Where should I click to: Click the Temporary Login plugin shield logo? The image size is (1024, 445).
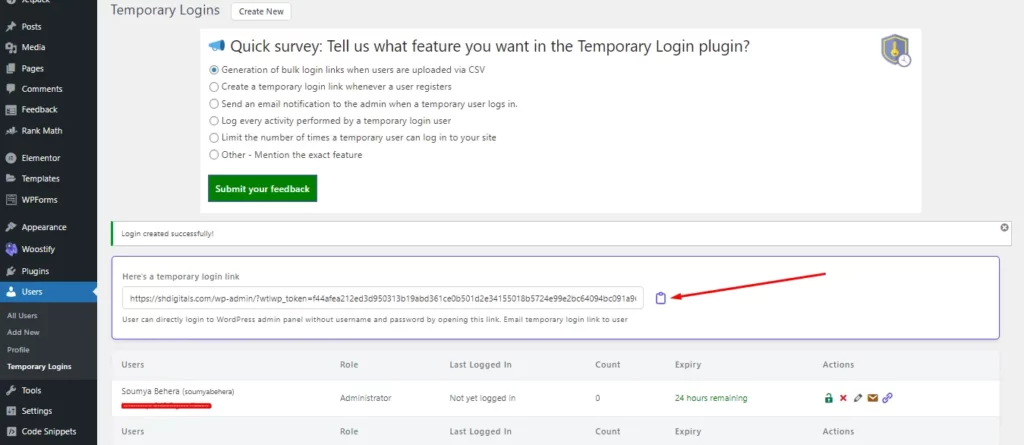(x=895, y=50)
